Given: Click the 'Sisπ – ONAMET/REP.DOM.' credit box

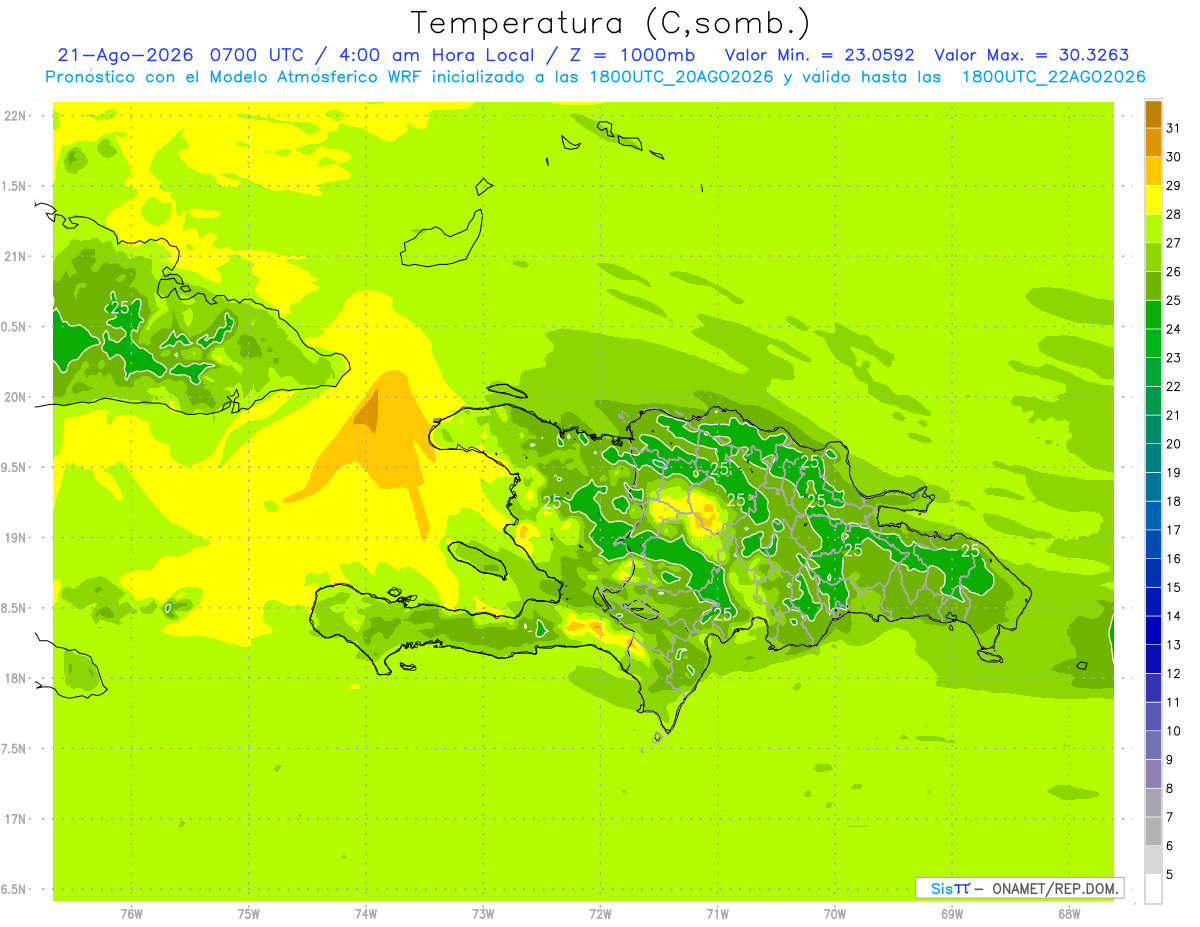Looking at the screenshot, I should tap(1019, 888).
